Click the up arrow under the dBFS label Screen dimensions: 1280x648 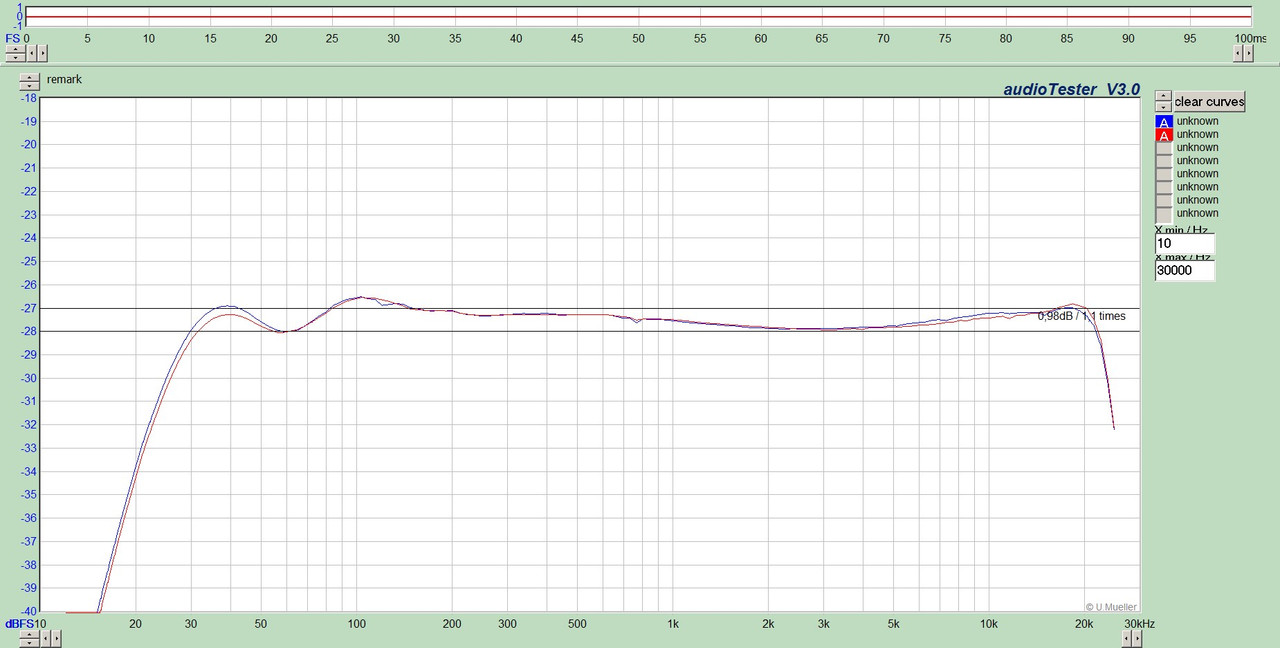[x=30, y=634]
